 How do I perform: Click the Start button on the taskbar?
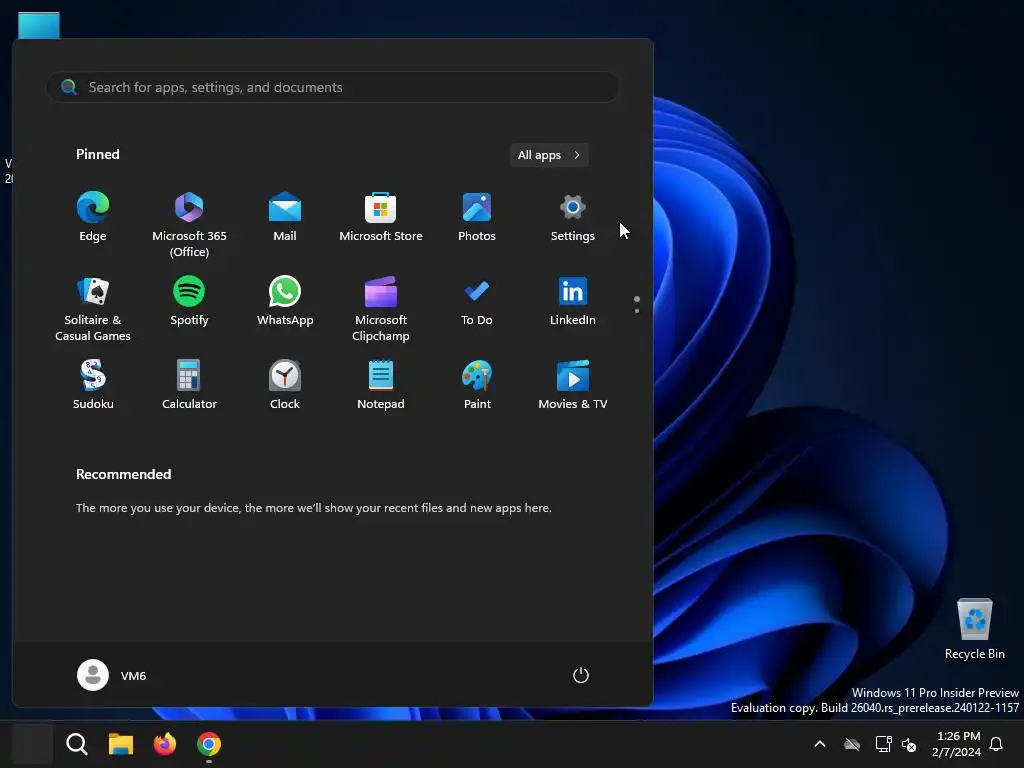[x=32, y=744]
